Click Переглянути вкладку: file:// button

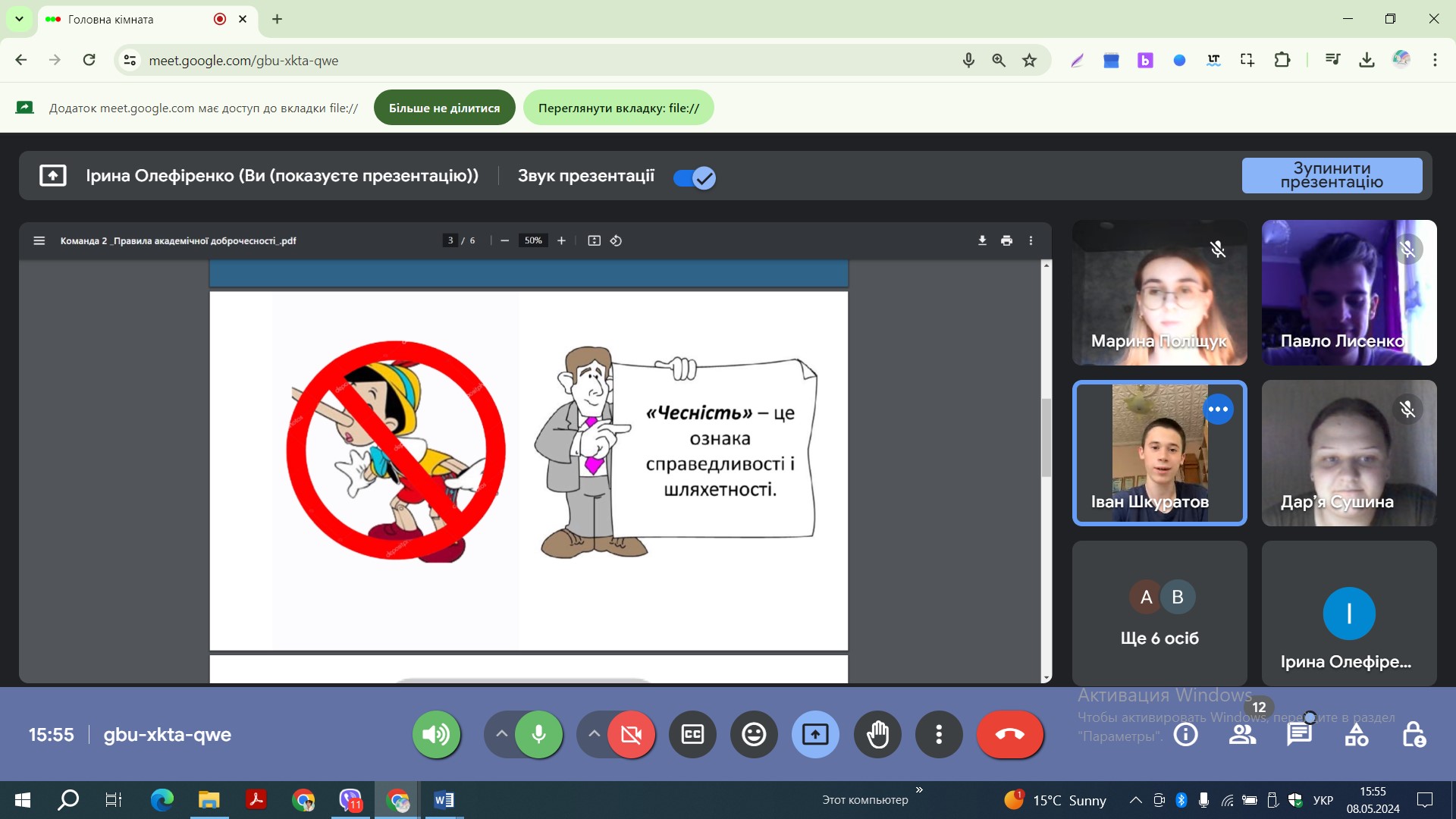point(619,108)
